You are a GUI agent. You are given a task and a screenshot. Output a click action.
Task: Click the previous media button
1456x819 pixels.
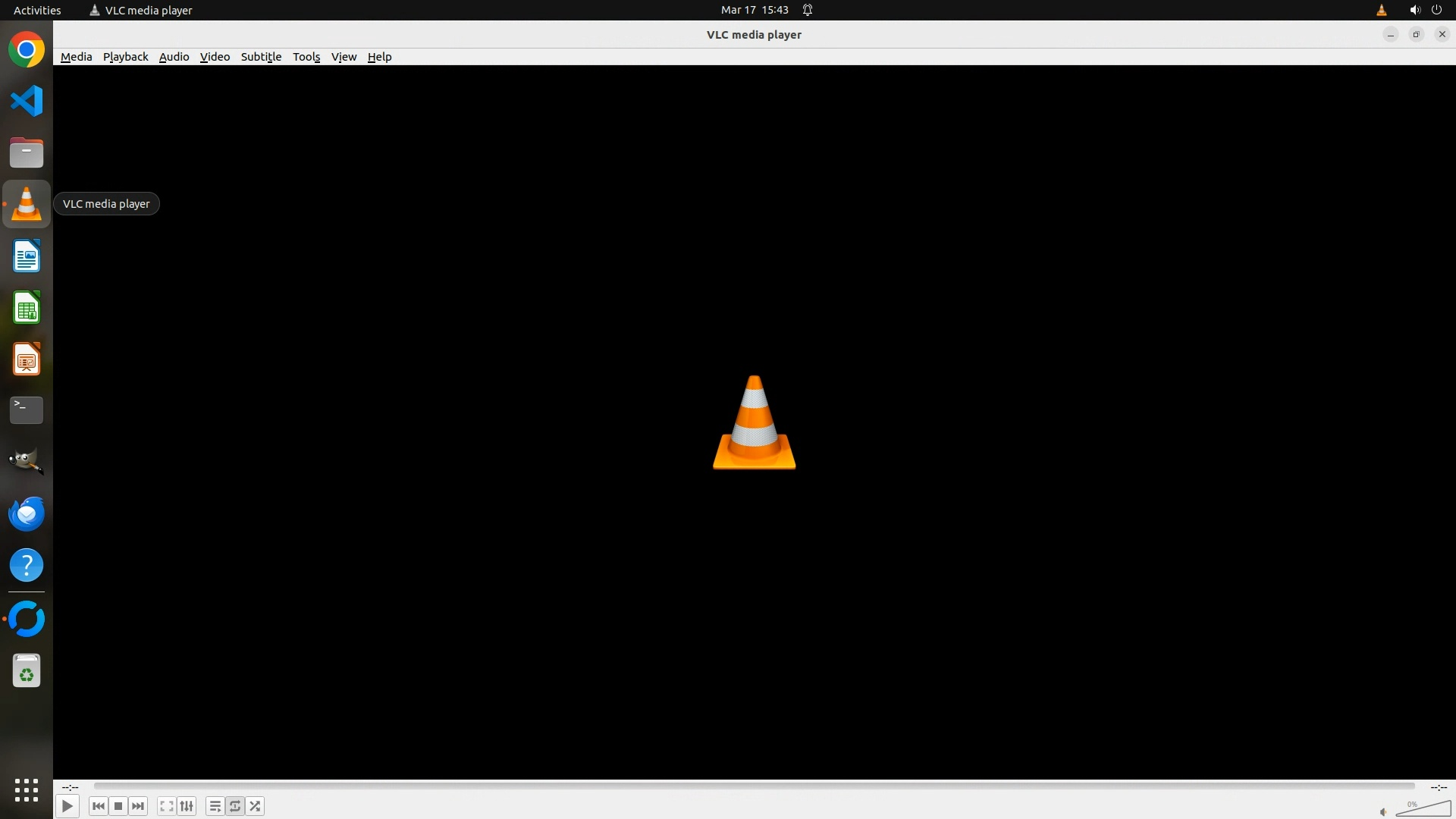pyautogui.click(x=98, y=806)
